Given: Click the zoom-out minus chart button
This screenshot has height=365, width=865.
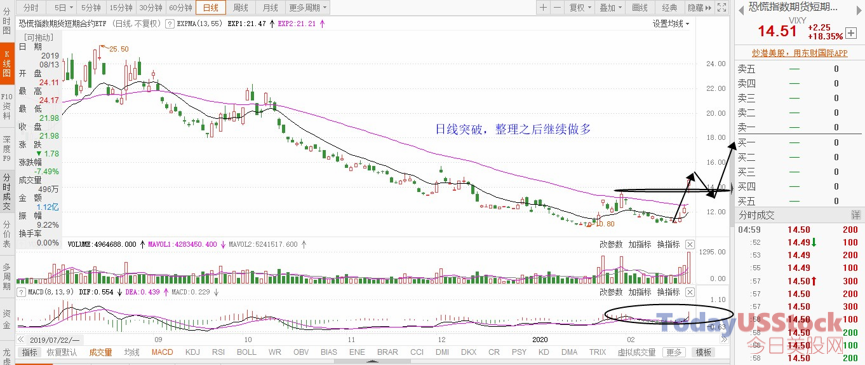Looking at the screenshot, I should [557, 7].
